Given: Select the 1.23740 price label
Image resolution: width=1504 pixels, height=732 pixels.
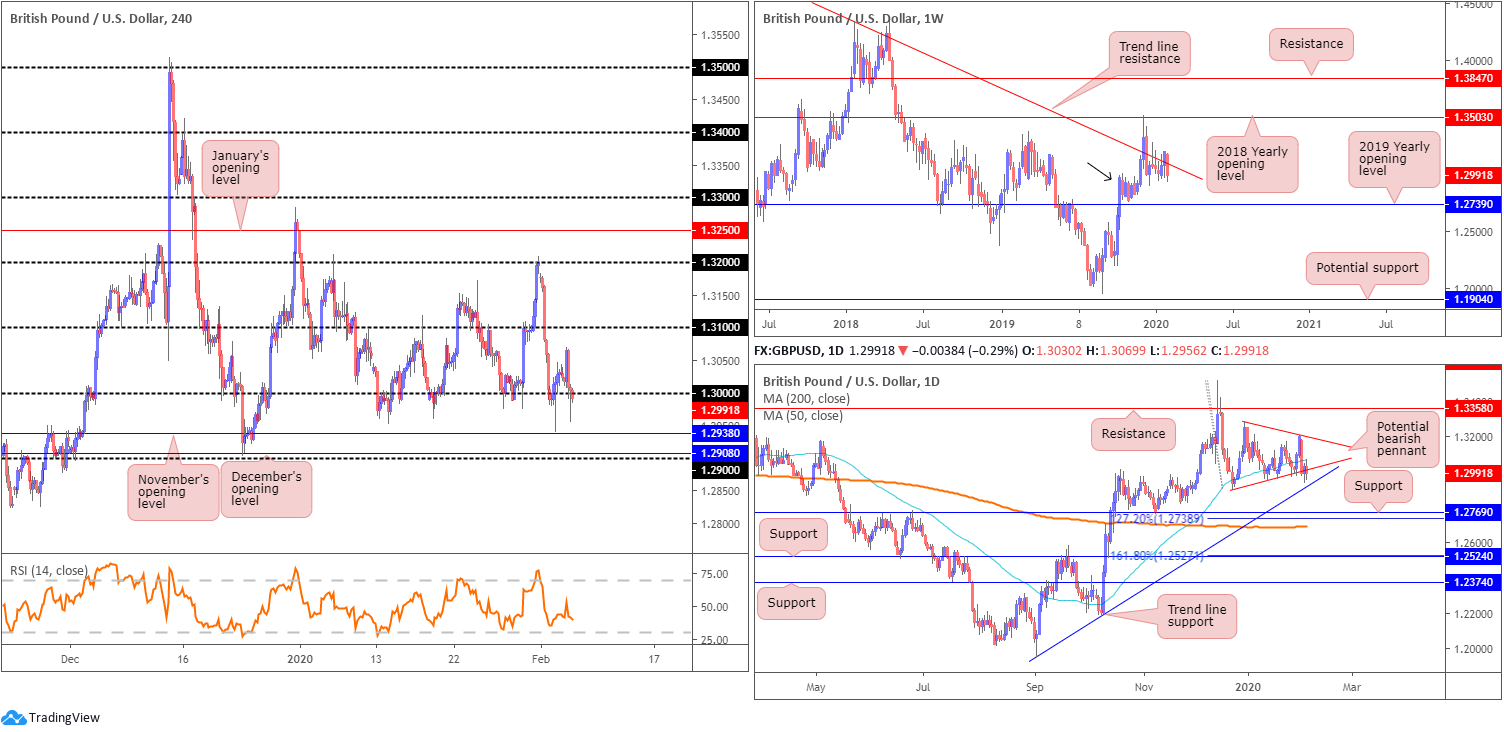Looking at the screenshot, I should pyautogui.click(x=1475, y=582).
